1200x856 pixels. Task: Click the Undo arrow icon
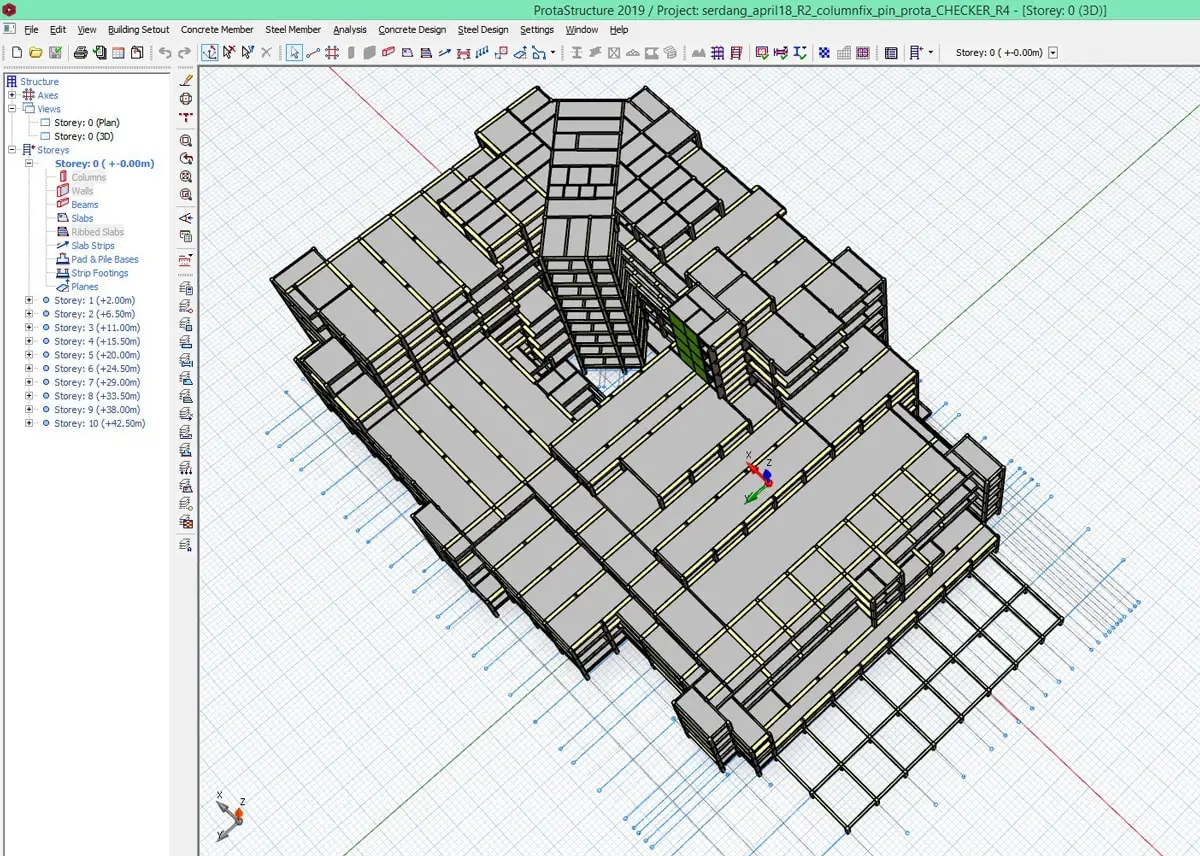coord(165,52)
